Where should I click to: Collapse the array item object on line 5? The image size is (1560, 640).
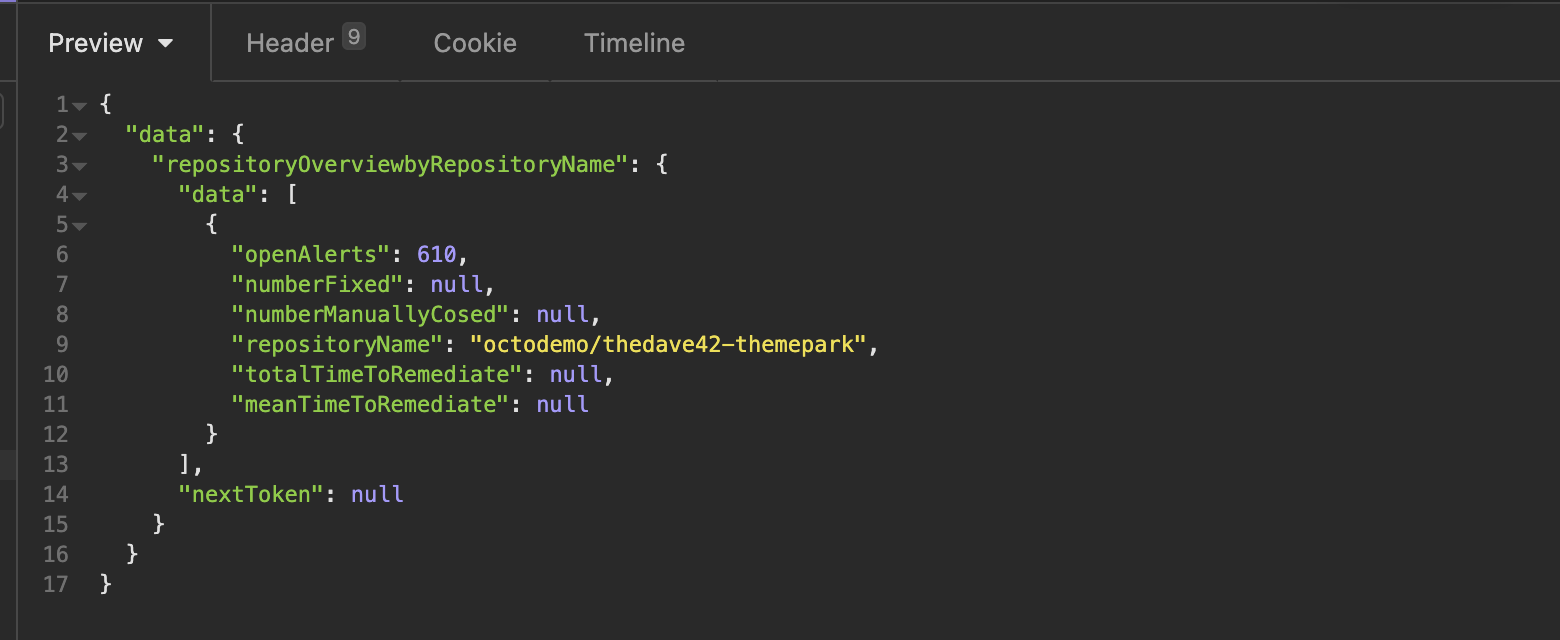[x=80, y=226]
